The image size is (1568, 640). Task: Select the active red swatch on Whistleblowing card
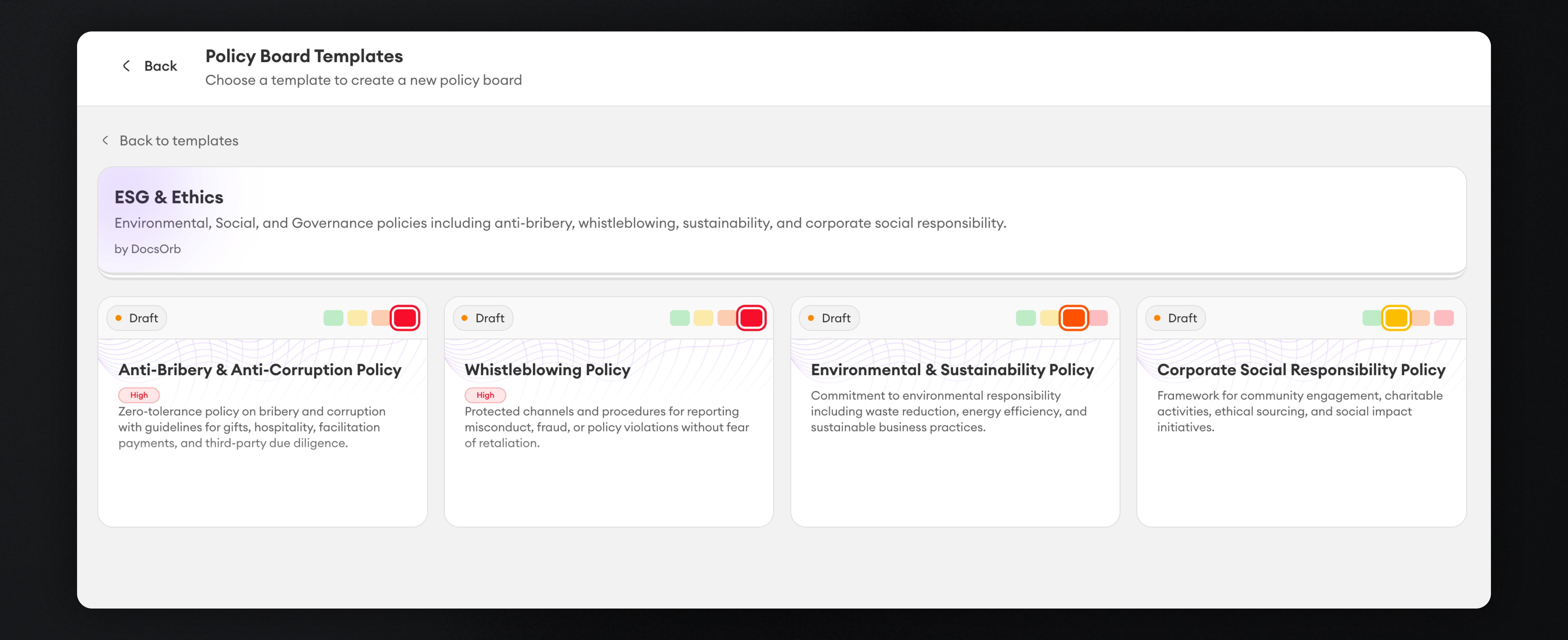point(751,318)
